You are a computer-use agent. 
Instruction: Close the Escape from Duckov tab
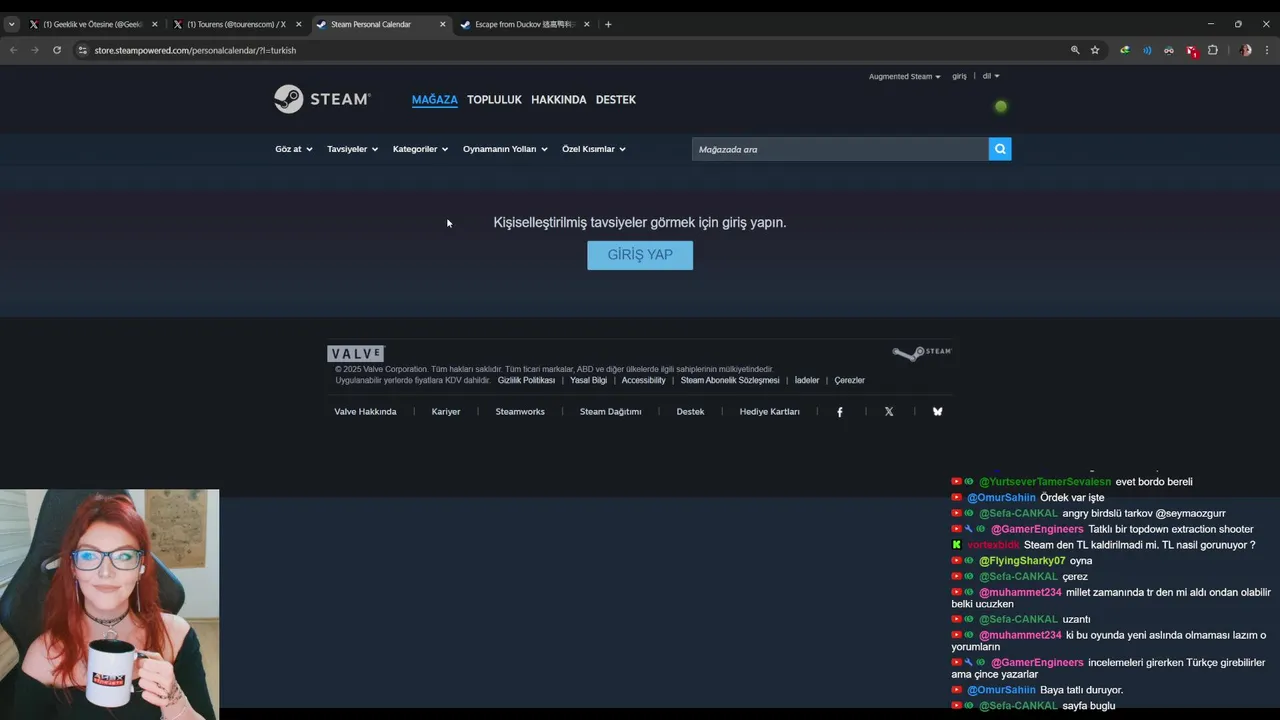587,24
